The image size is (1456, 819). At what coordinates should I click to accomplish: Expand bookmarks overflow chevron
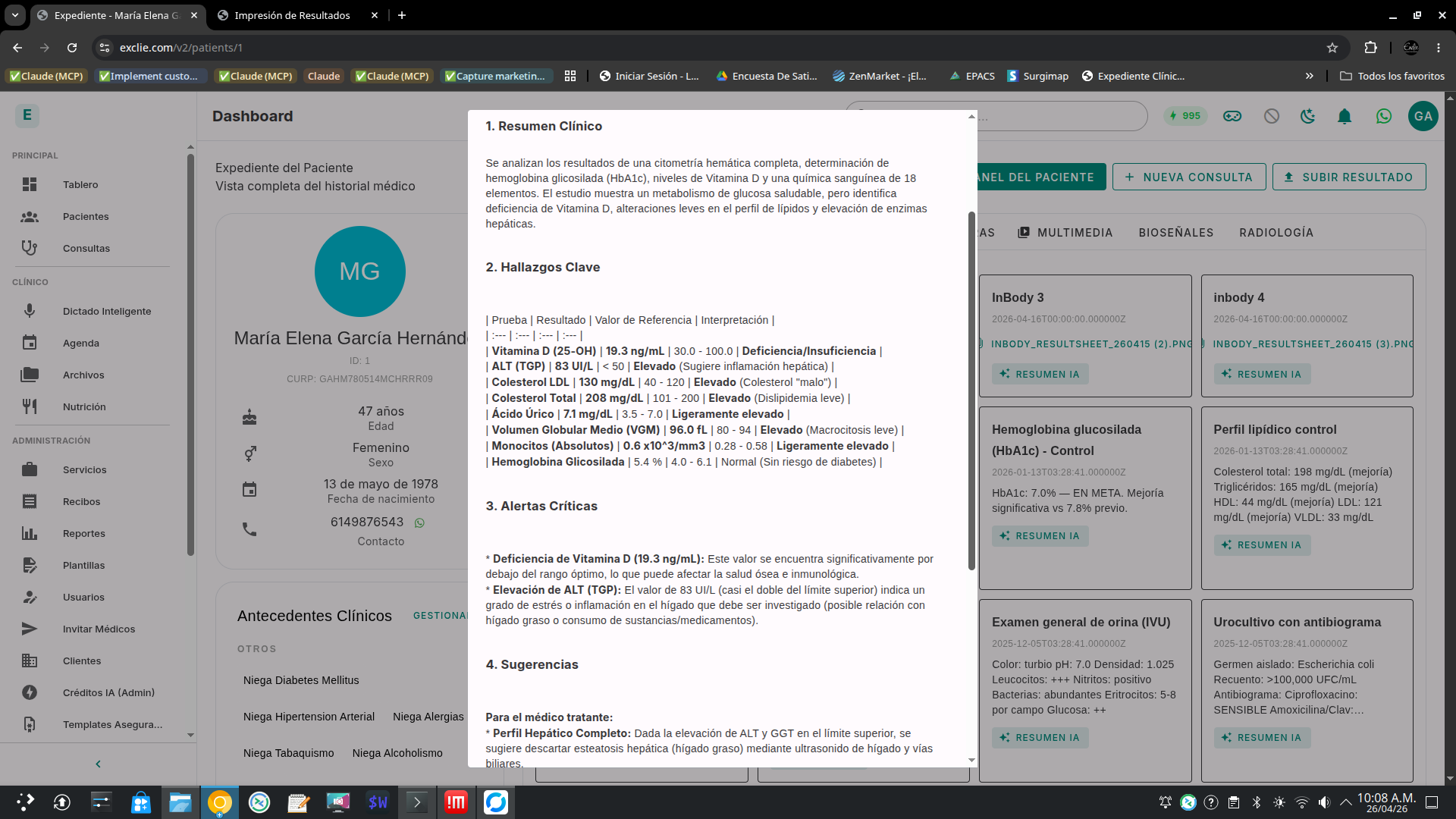(1309, 76)
